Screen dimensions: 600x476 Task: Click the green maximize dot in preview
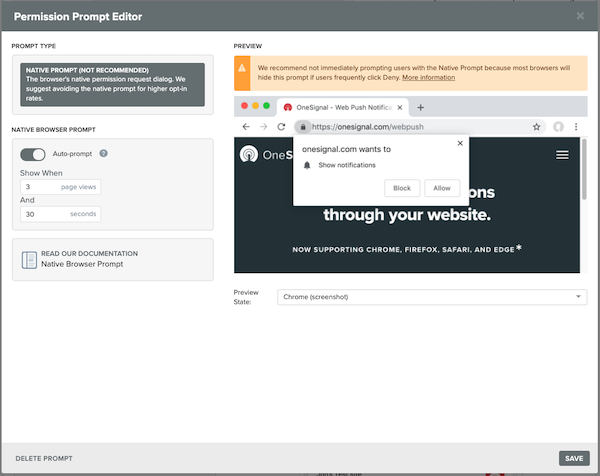coord(267,106)
